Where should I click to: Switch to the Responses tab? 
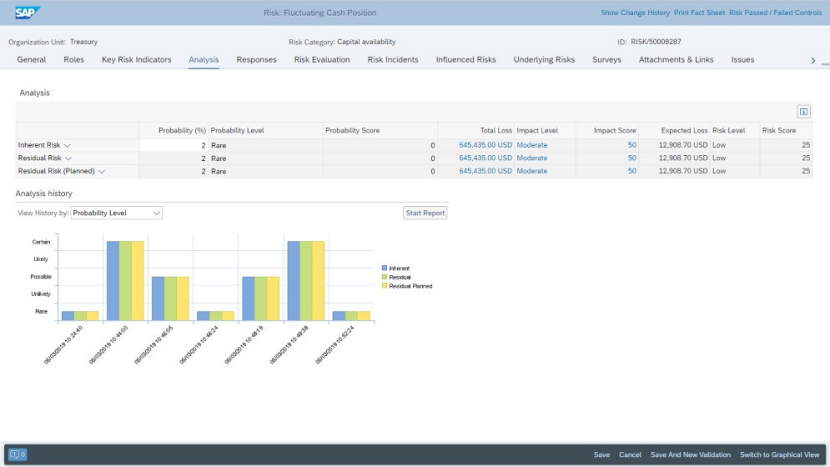(x=256, y=60)
